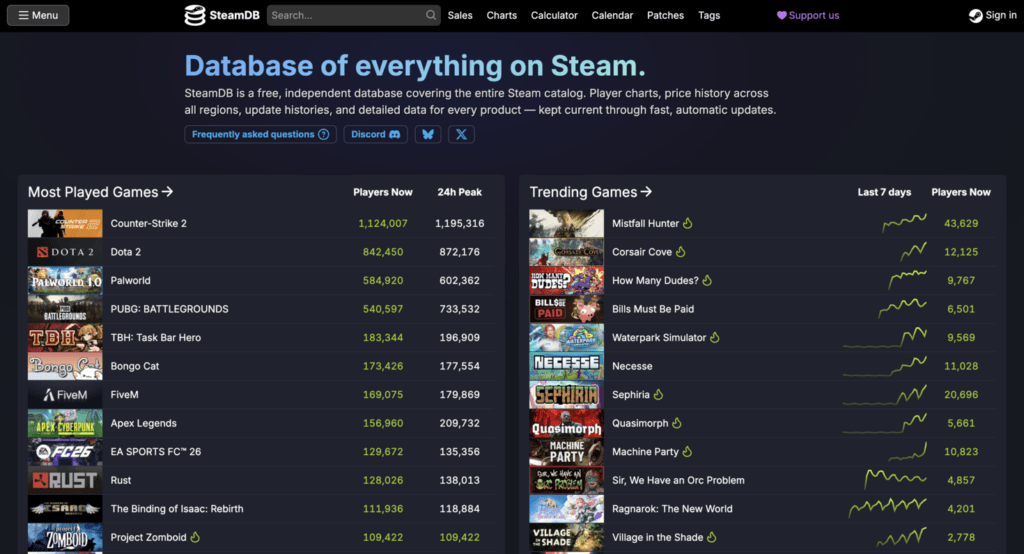
Task: Open the Charts menu item
Action: [x=502, y=15]
